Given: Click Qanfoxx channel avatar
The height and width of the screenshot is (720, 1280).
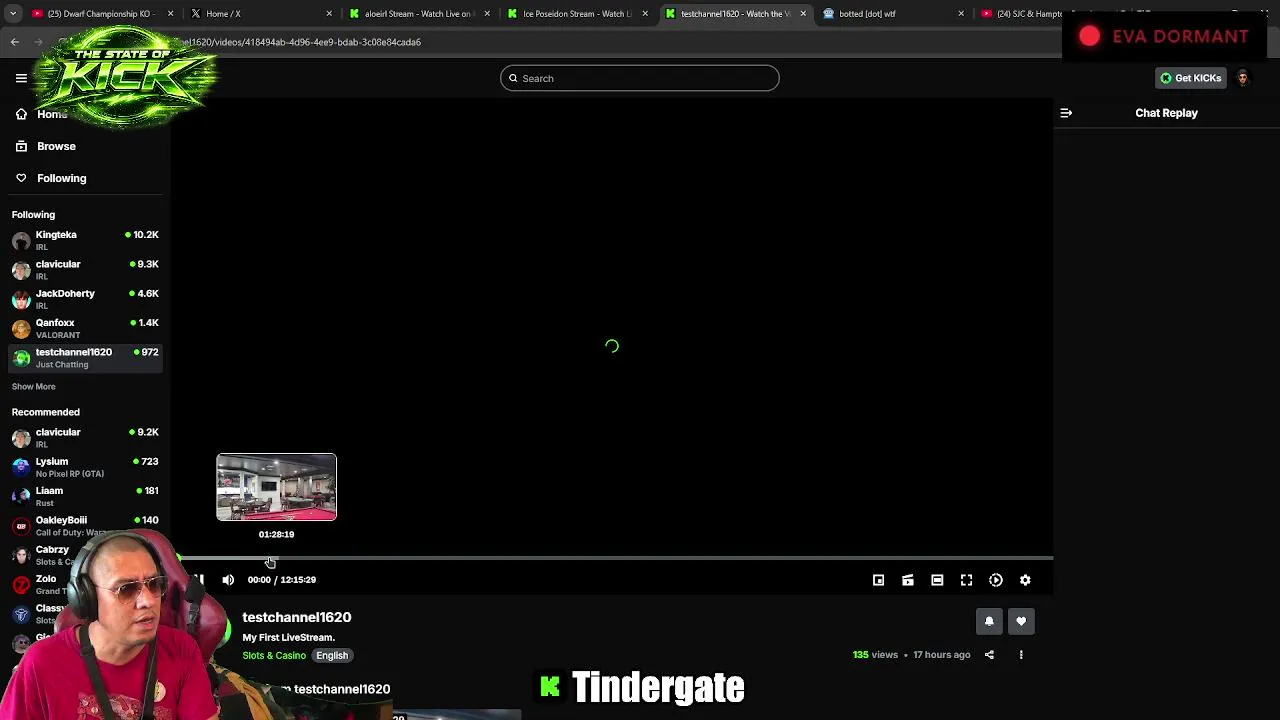Looking at the screenshot, I should pyautogui.click(x=21, y=328).
